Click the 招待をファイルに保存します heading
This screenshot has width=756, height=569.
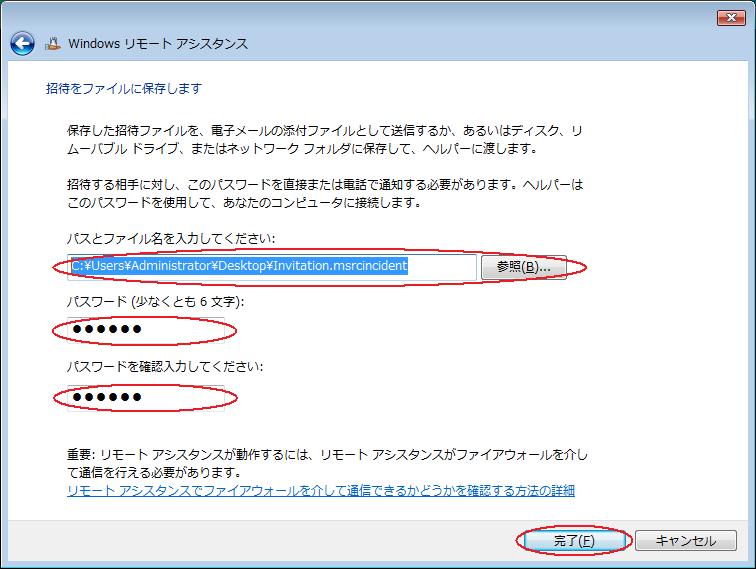tap(124, 89)
